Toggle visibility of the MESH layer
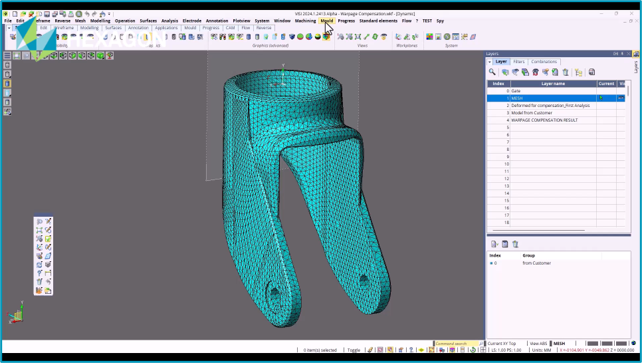 [x=621, y=98]
